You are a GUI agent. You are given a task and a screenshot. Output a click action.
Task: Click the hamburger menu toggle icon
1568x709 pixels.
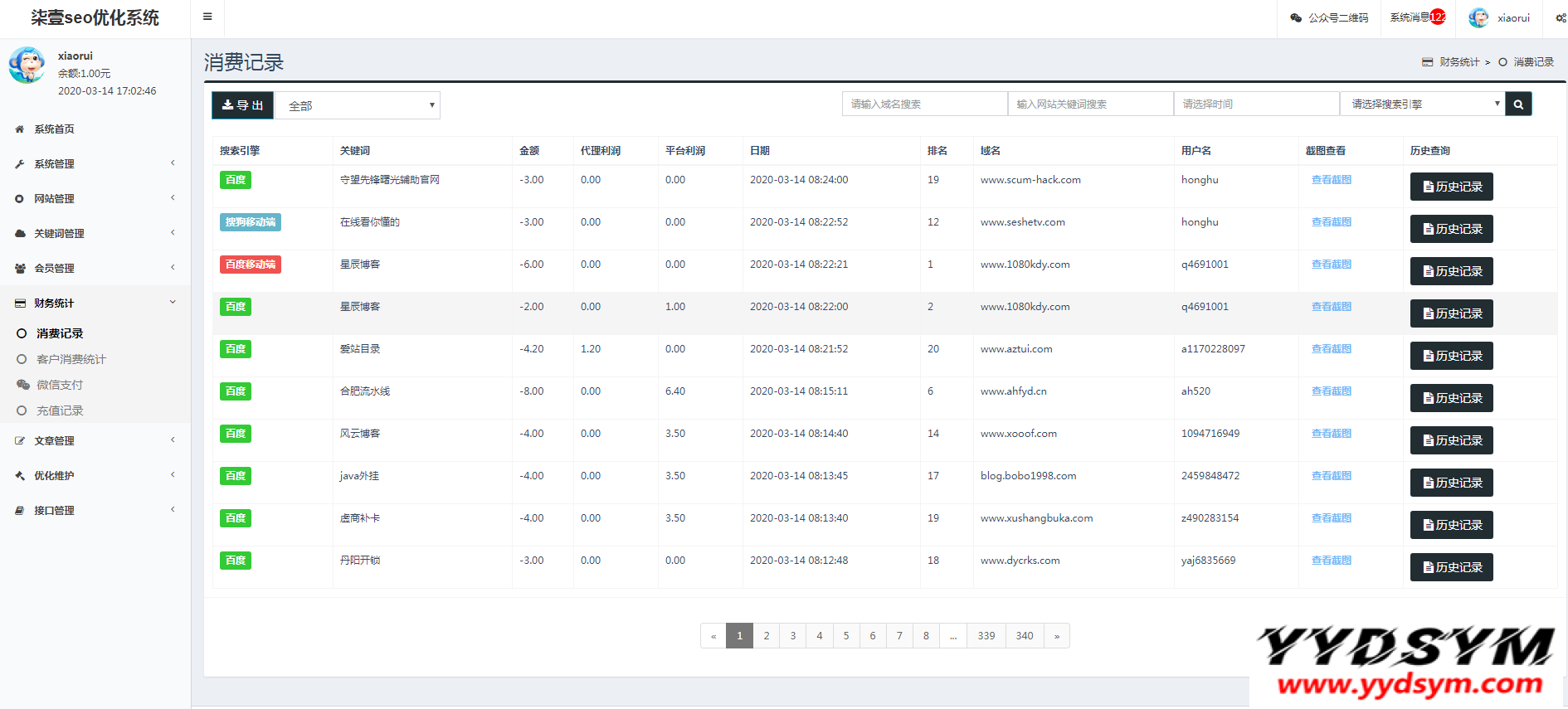[207, 17]
